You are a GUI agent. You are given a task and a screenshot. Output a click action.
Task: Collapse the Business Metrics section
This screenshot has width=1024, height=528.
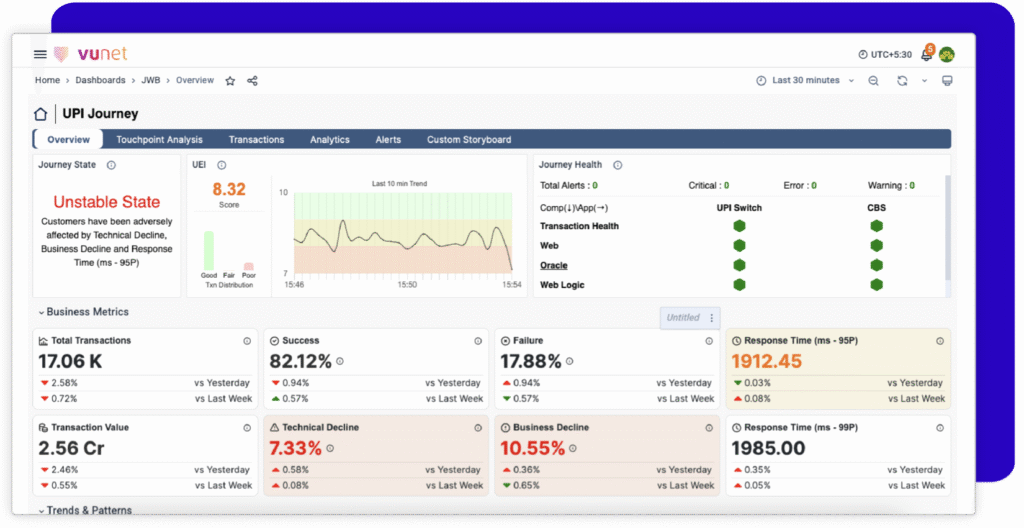click(83, 312)
